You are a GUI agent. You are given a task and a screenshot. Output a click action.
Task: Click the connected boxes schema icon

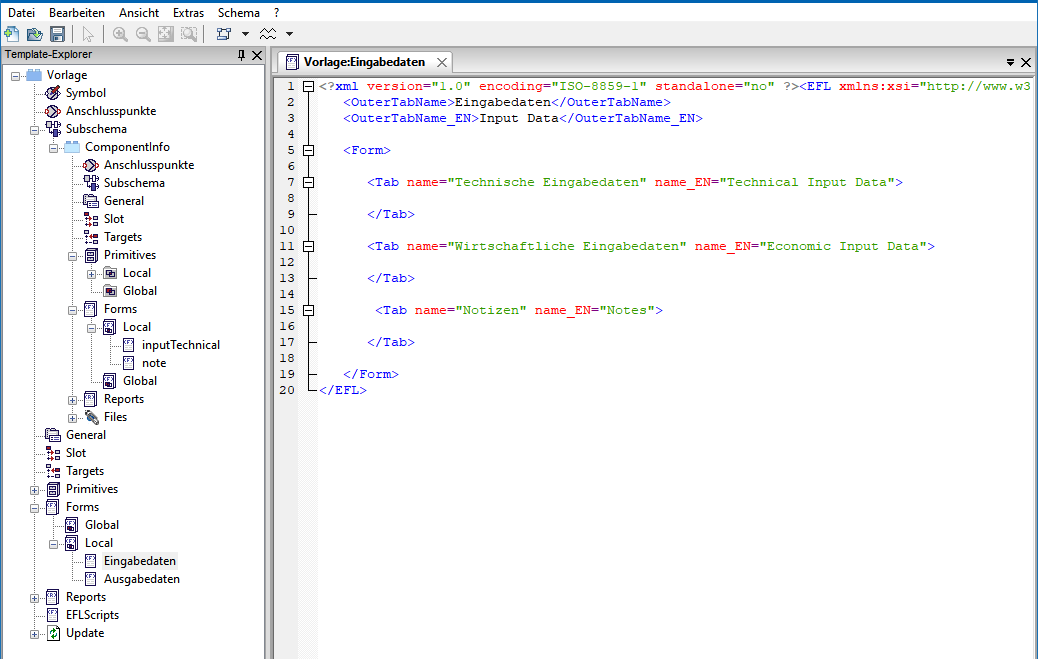coord(224,34)
